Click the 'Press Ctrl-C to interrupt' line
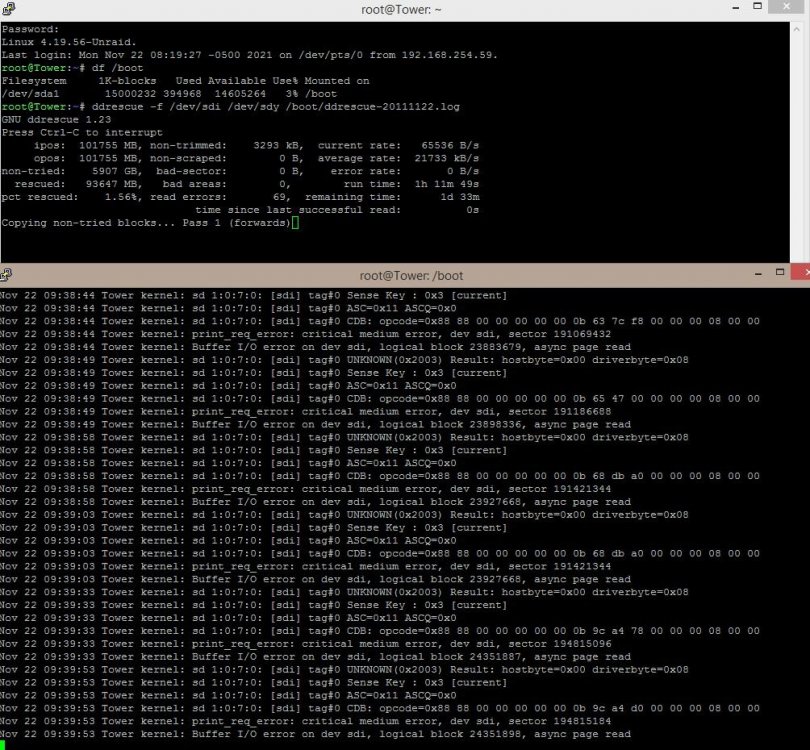Viewport: 810px width, 750px height. tap(82, 132)
